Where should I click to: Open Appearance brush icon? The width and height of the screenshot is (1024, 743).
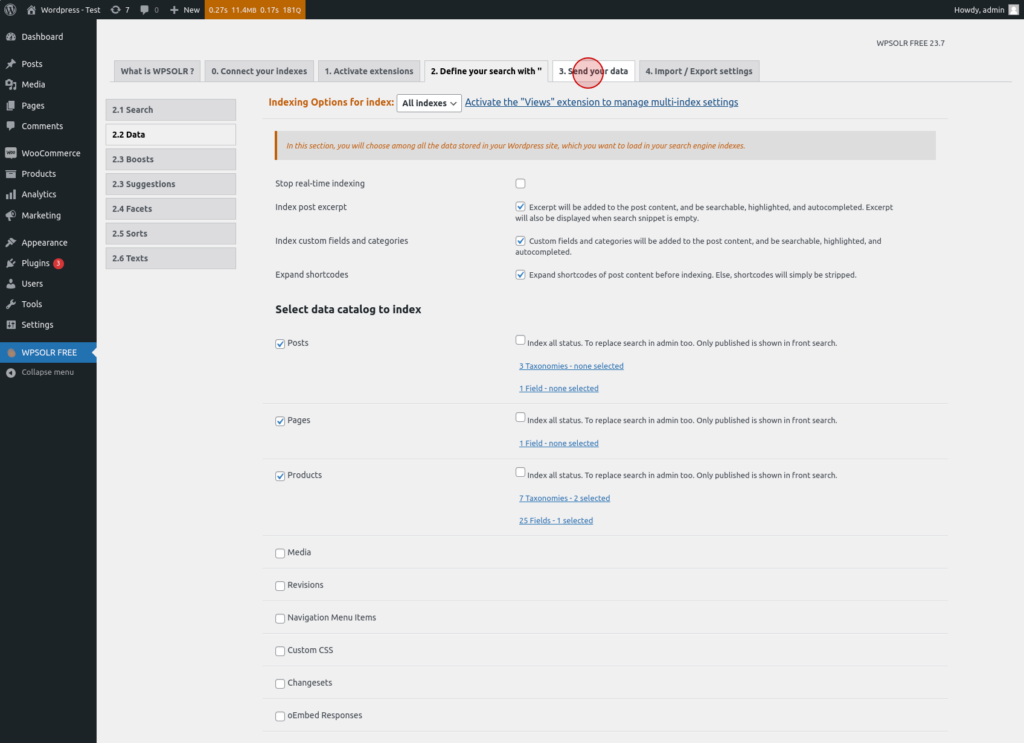pos(10,242)
